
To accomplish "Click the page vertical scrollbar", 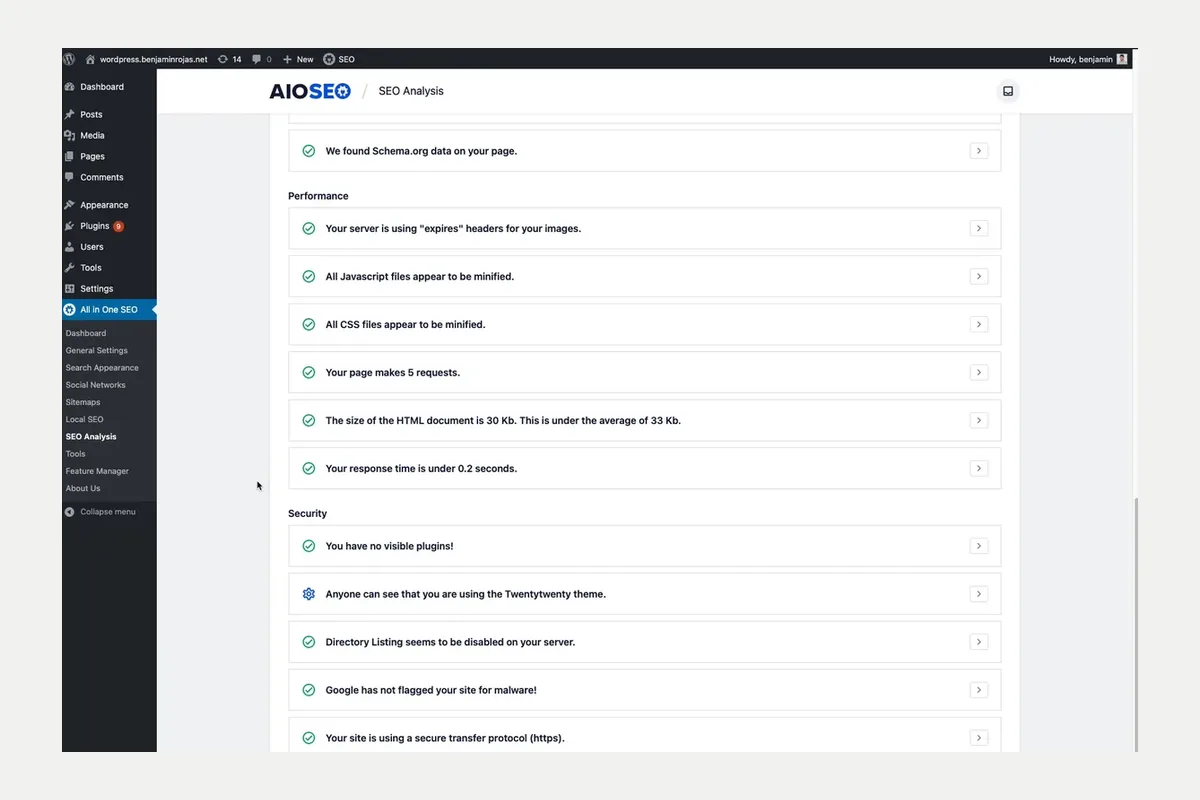I will point(1135,625).
